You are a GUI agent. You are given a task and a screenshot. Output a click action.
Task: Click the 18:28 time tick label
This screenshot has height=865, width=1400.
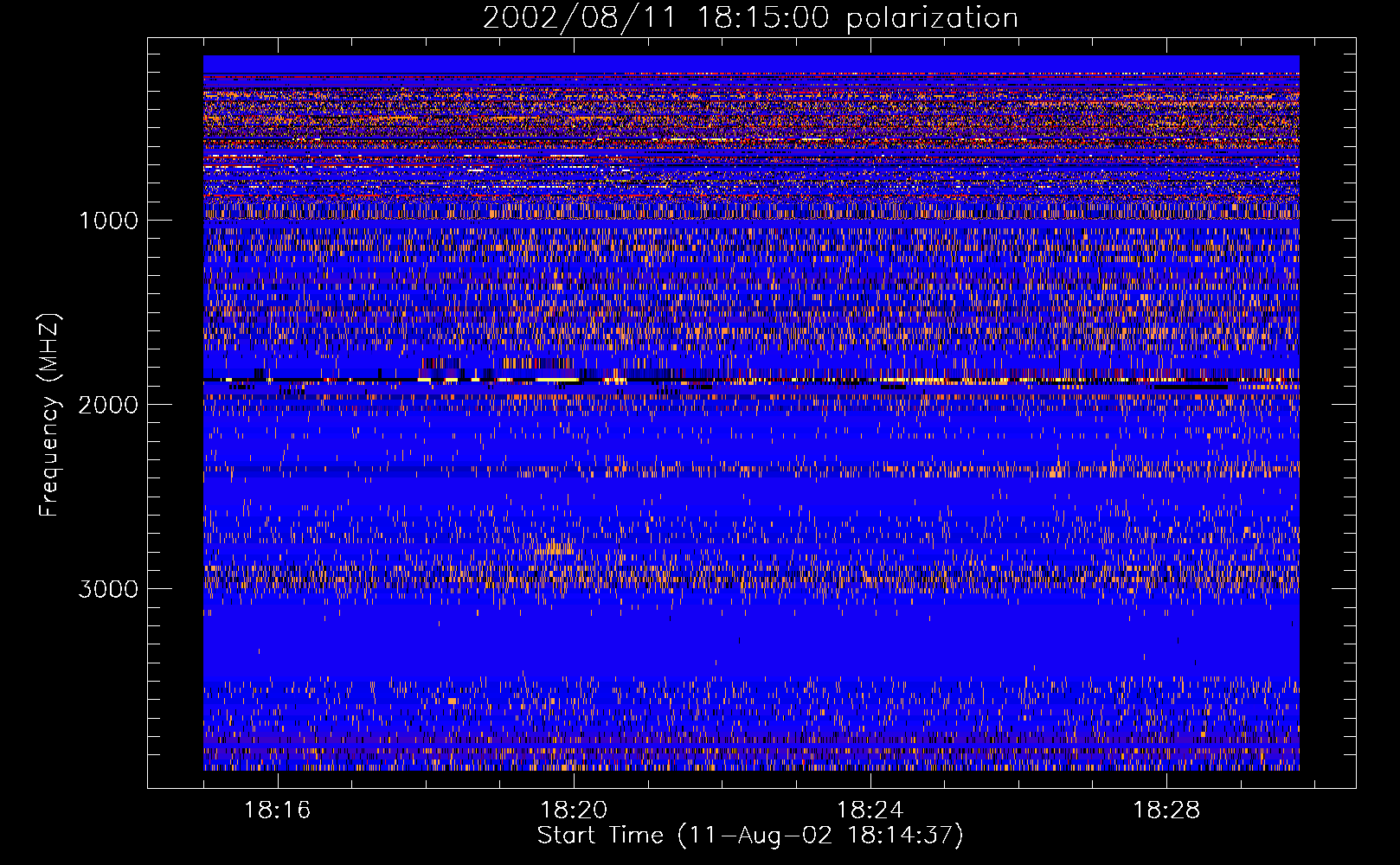pyautogui.click(x=1166, y=810)
